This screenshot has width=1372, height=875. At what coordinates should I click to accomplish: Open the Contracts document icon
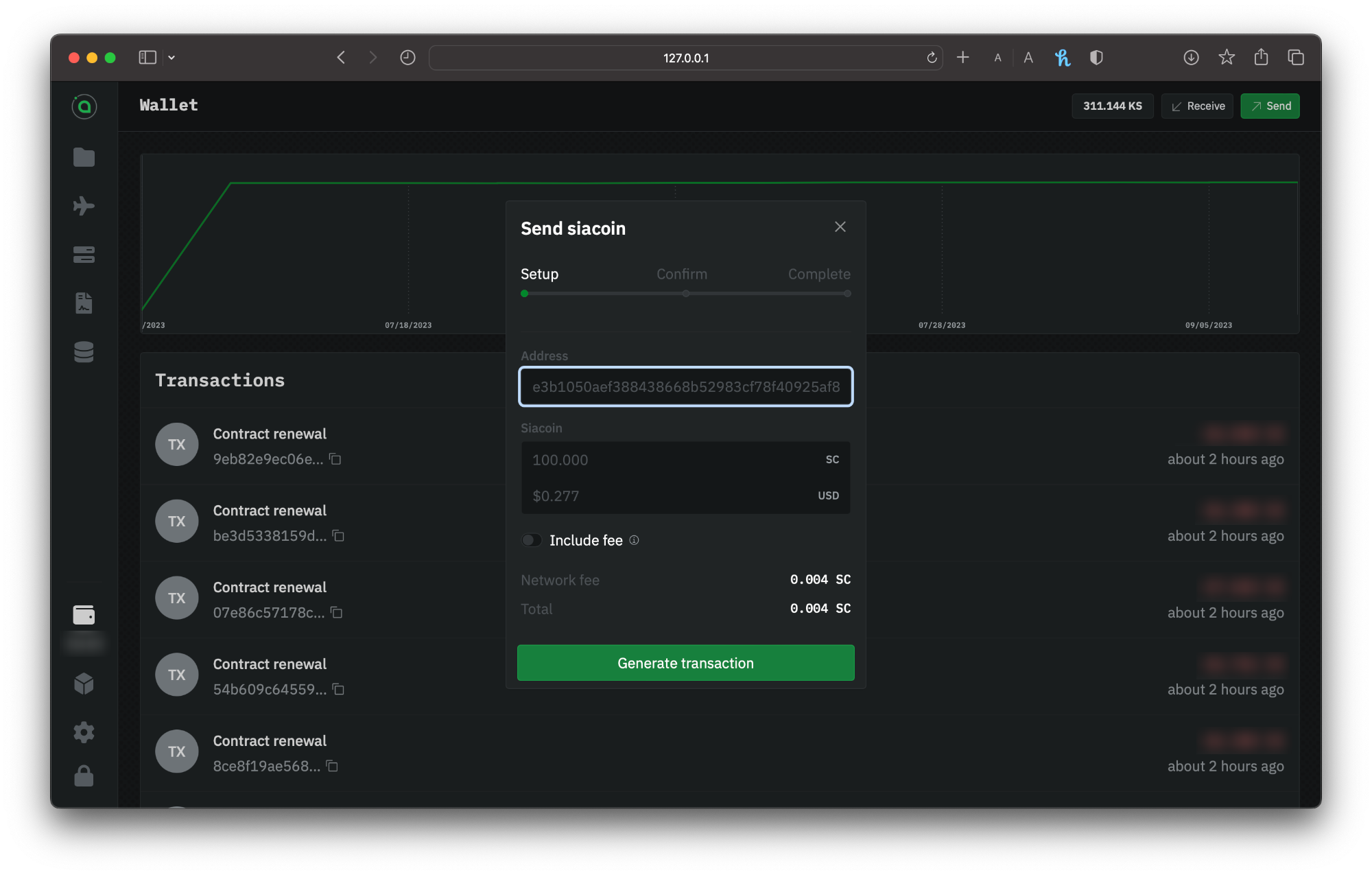pos(84,303)
